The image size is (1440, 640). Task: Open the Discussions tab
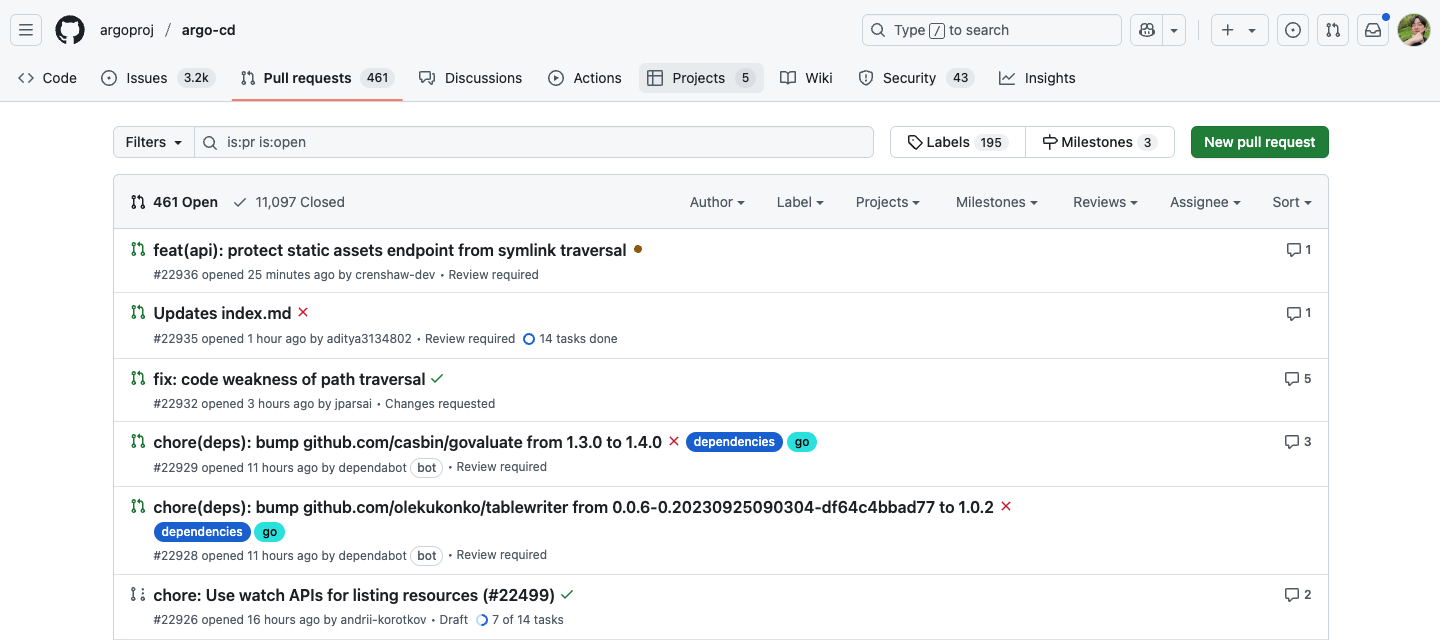[471, 78]
